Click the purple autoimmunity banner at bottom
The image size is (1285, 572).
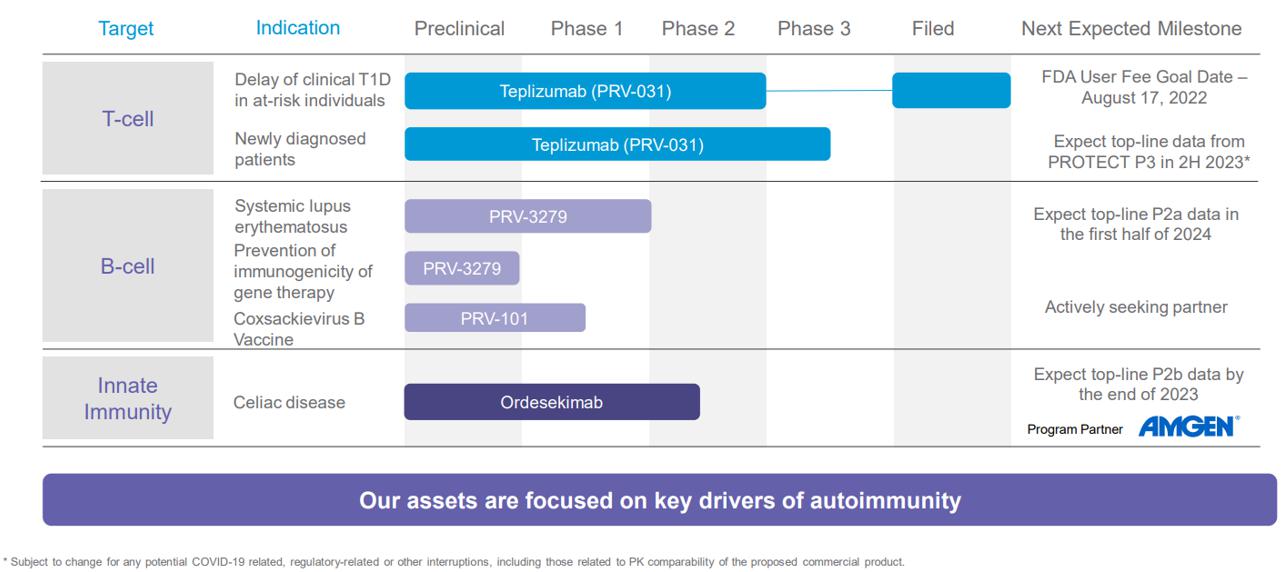[660, 500]
